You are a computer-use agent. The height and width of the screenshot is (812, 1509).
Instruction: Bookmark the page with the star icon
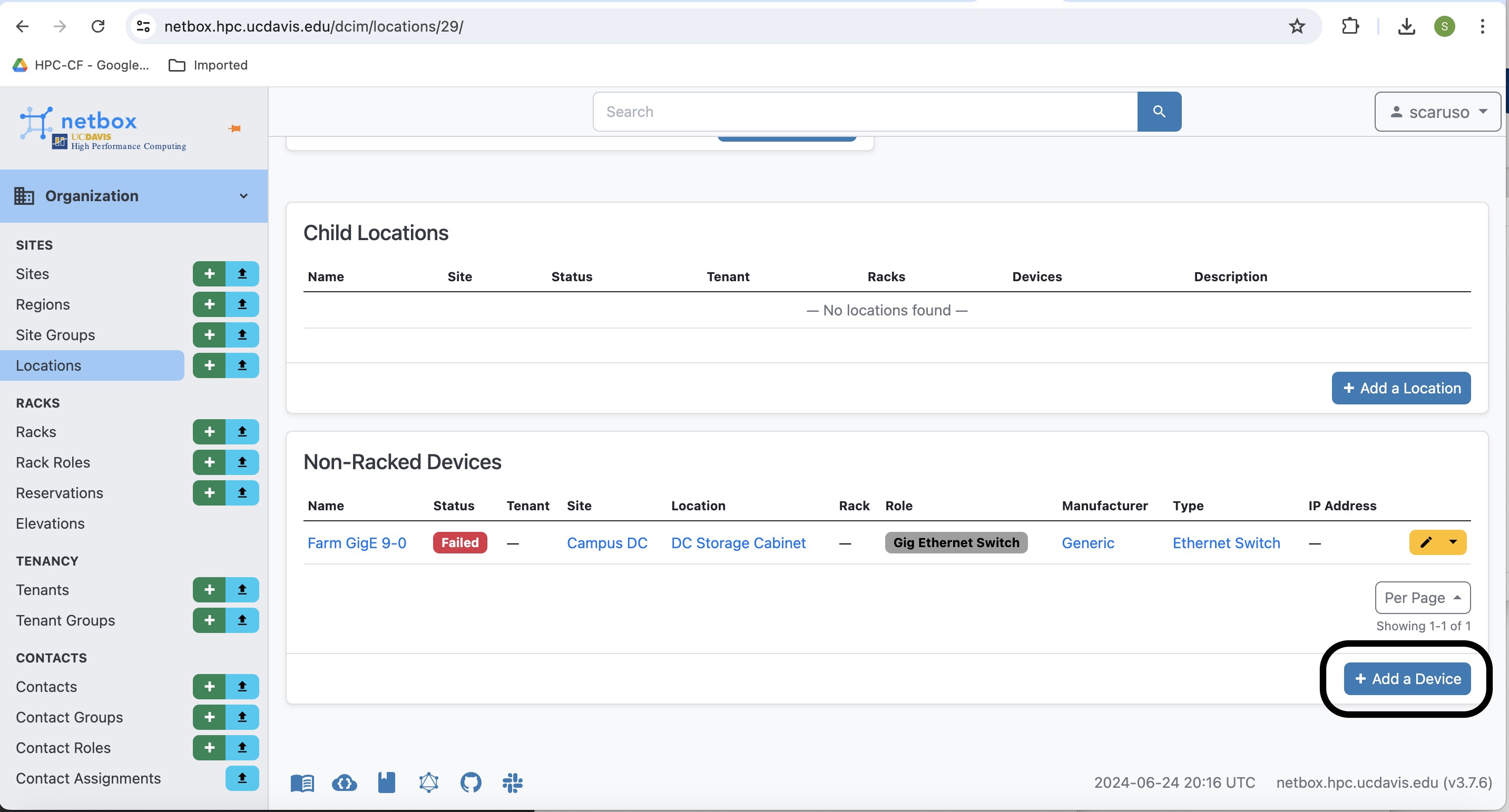click(x=1297, y=26)
